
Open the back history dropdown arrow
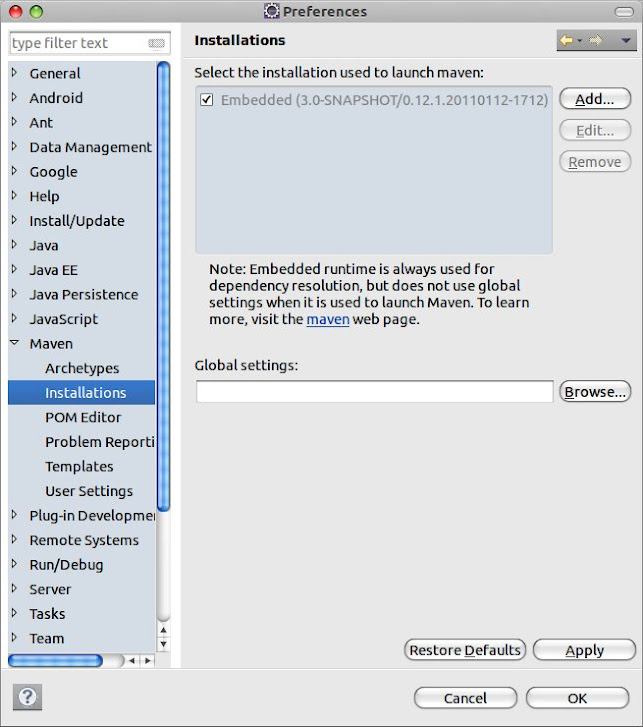[x=580, y=41]
